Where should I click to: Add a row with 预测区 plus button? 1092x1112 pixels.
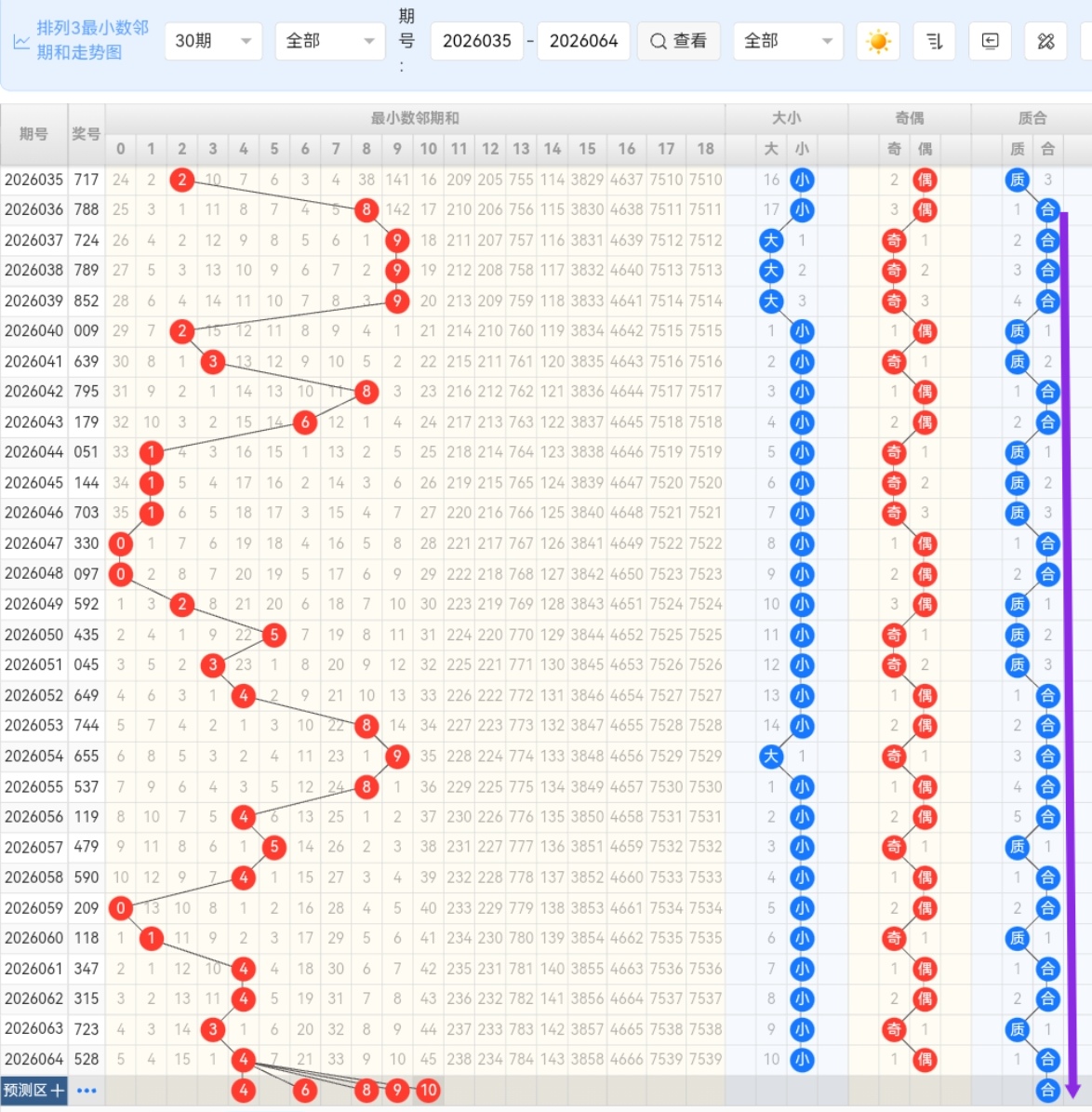34,1091
